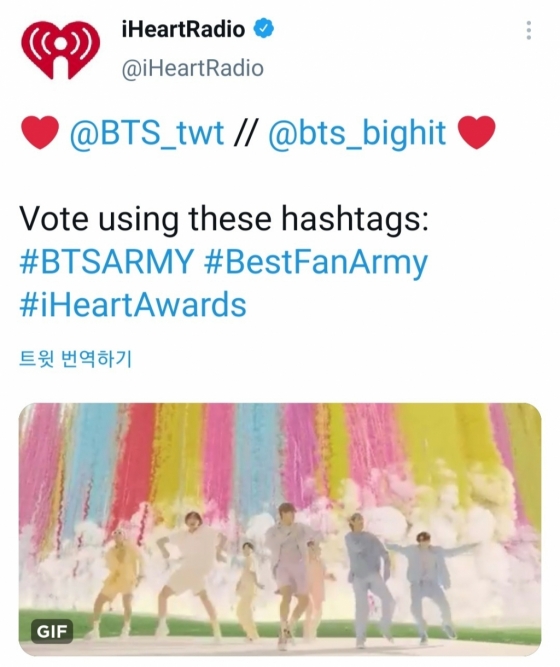Screen dimensions: 560x667
Task: Click the red heart emoji after @bts_bighit
Action: coord(477,132)
